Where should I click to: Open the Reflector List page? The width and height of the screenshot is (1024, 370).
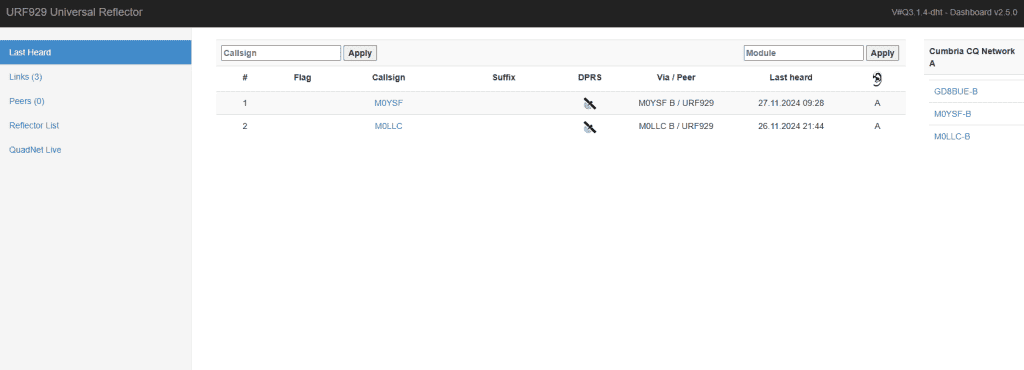coord(35,125)
